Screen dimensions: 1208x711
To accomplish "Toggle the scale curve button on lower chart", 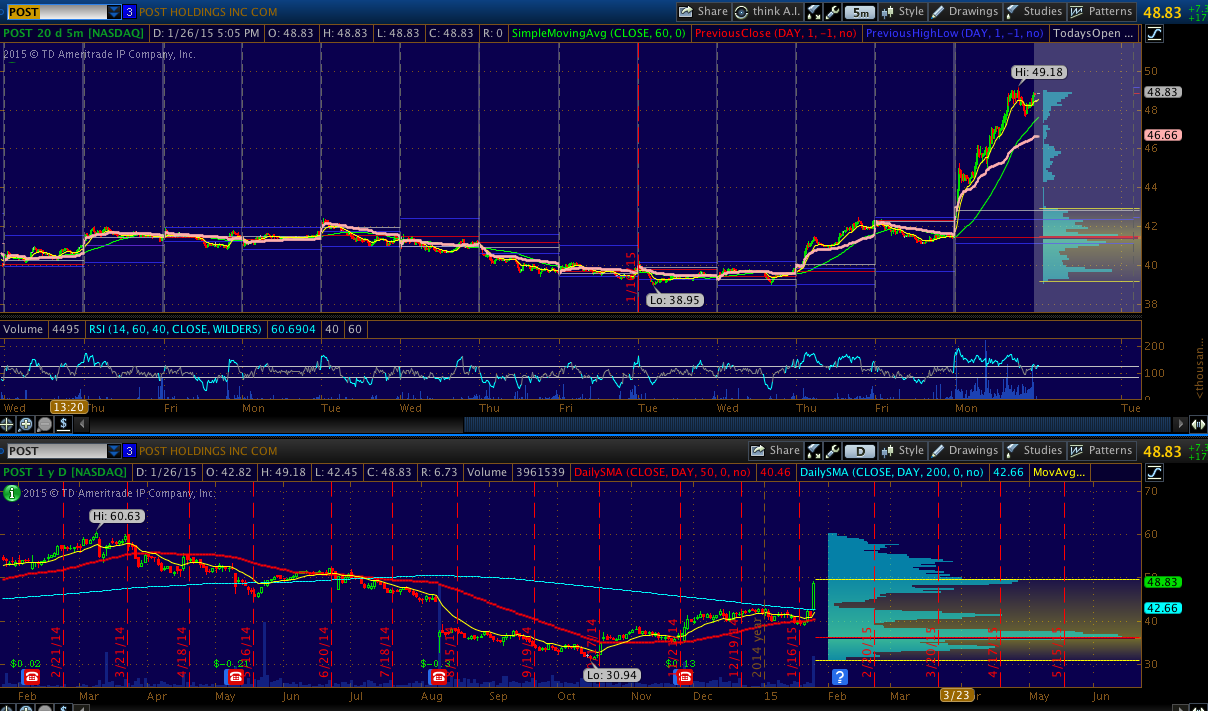I will coord(1155,472).
